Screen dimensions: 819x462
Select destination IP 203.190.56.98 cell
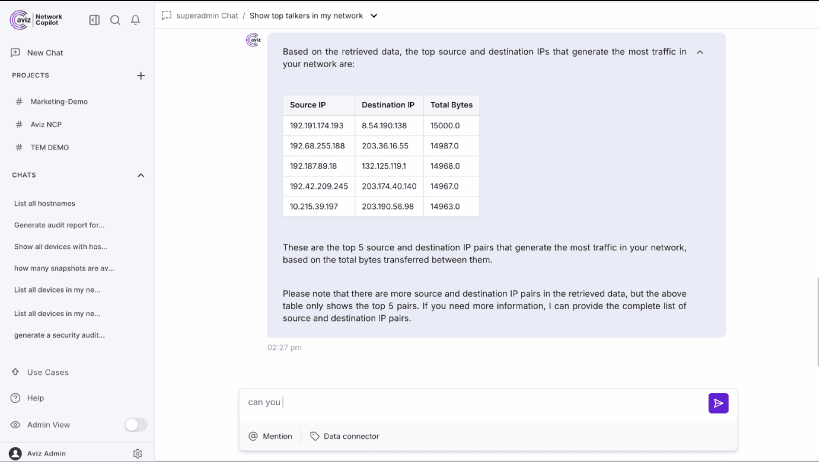click(x=389, y=207)
